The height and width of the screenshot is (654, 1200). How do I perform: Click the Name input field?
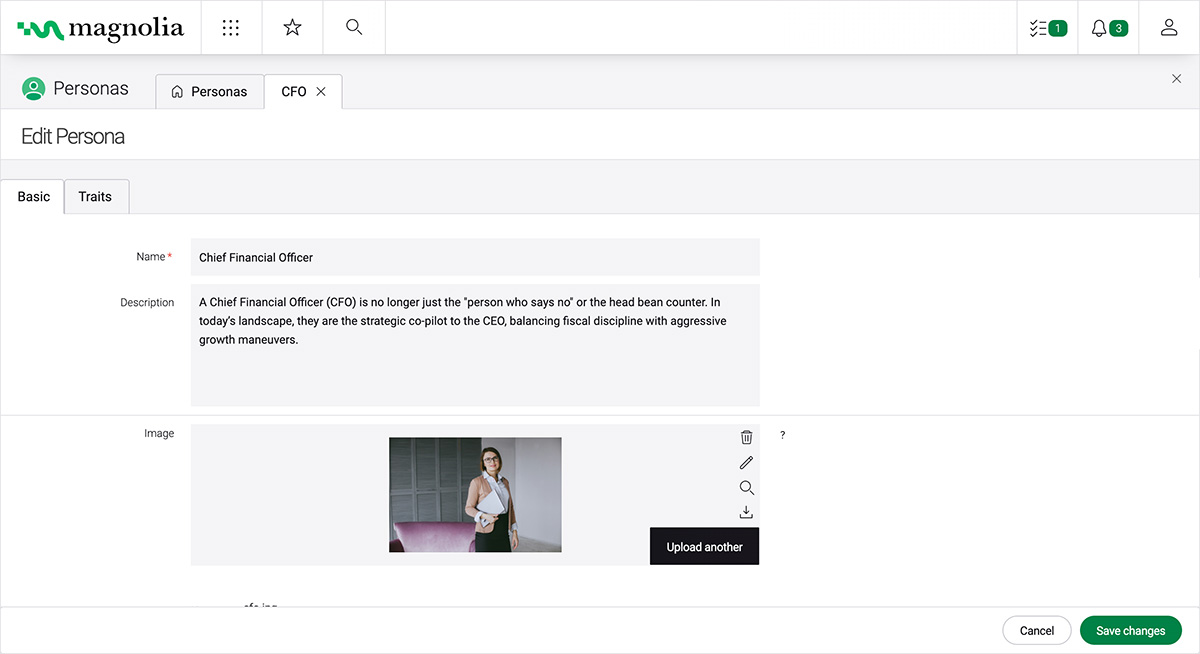[x=475, y=258]
